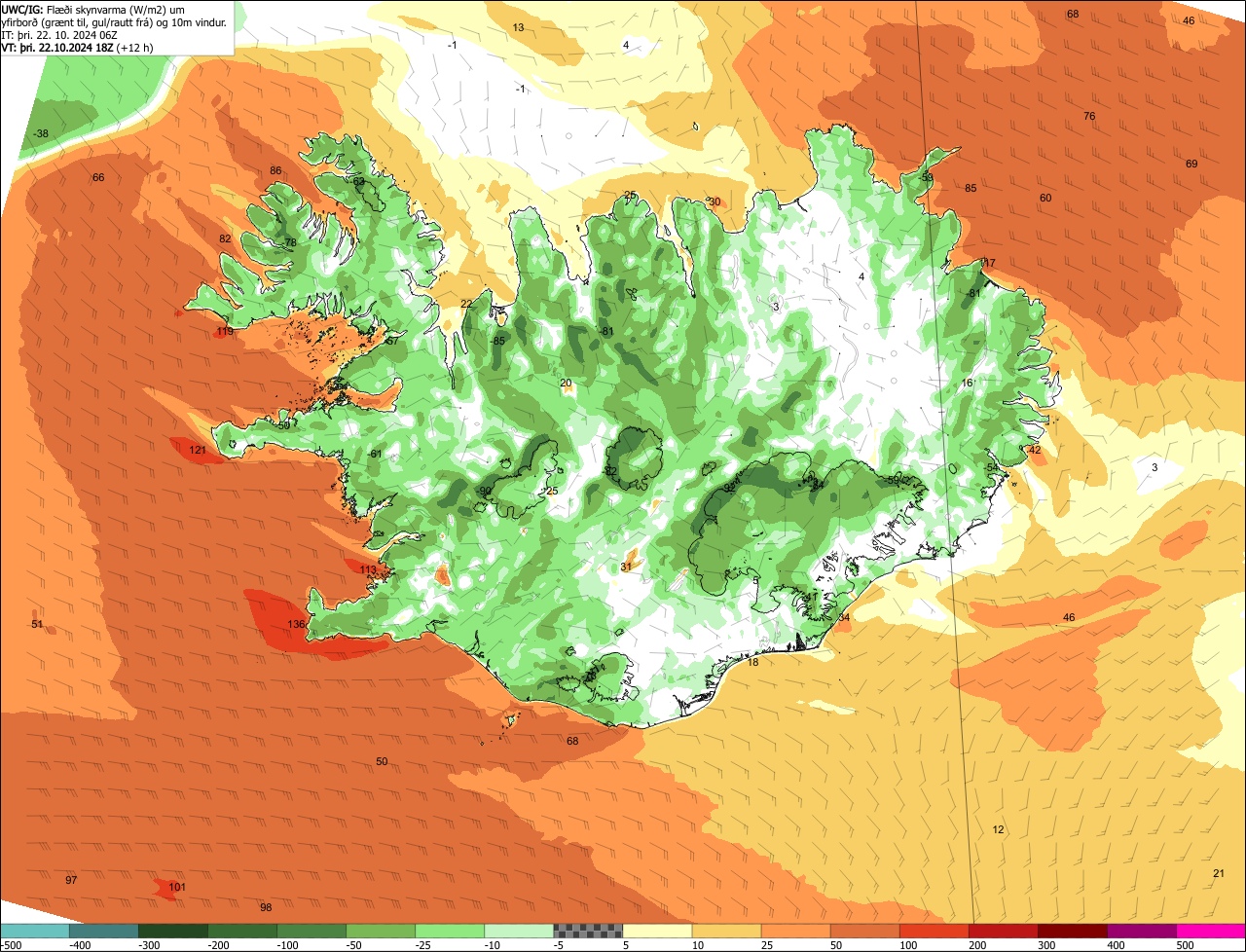Pick the pale yellow swatch between 5 and 10
This screenshot has height=952, width=1246.
coord(657,931)
